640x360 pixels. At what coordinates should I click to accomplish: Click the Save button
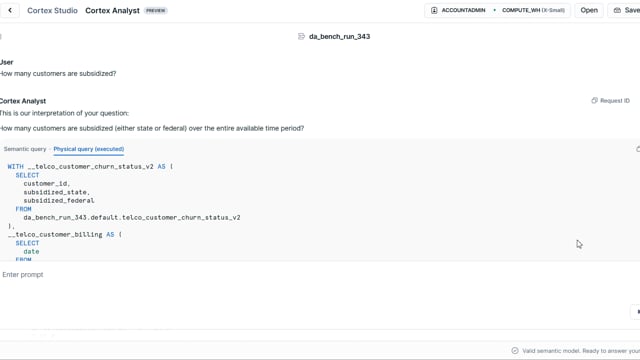point(624,10)
